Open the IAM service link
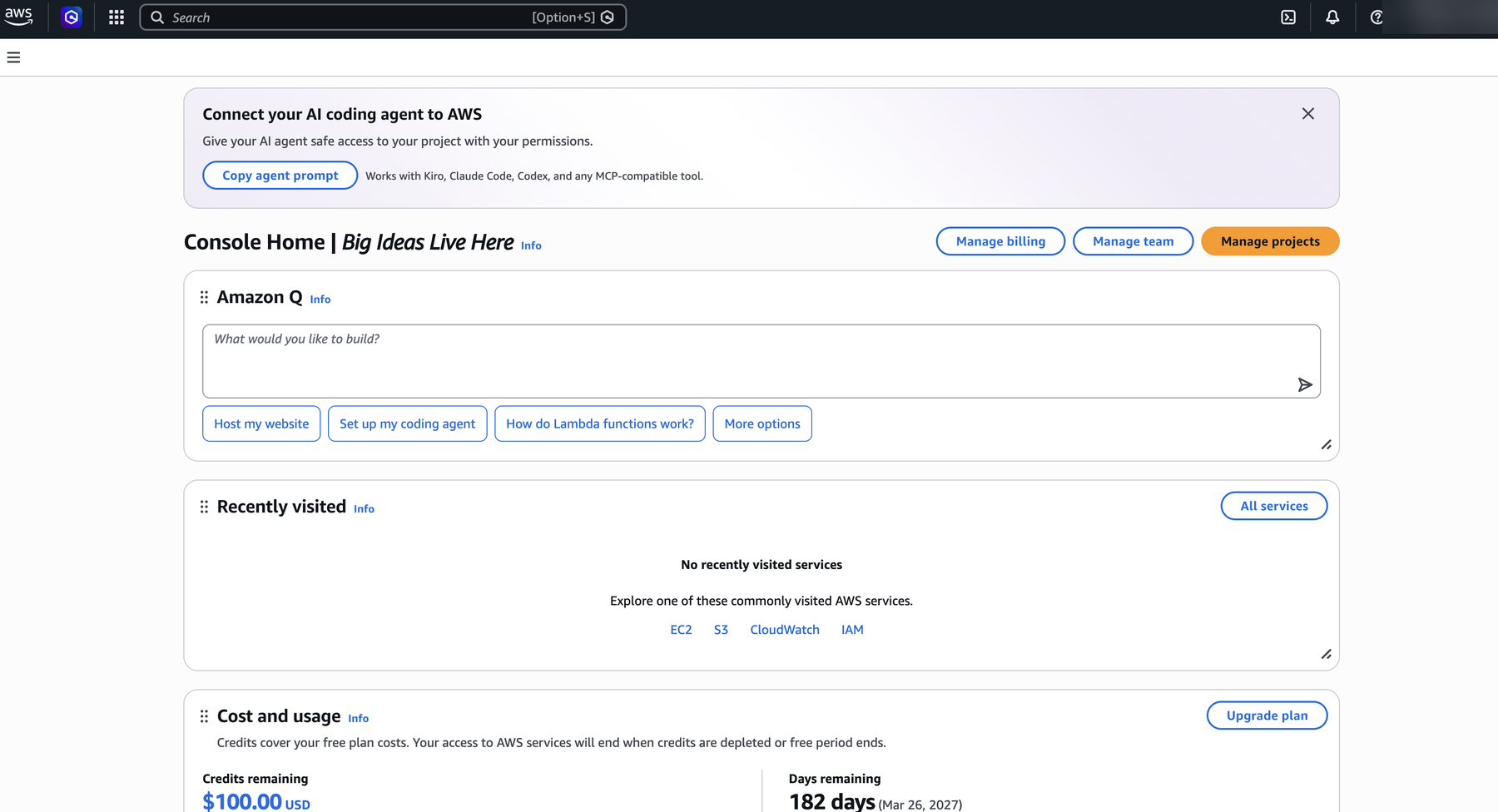 pos(852,630)
